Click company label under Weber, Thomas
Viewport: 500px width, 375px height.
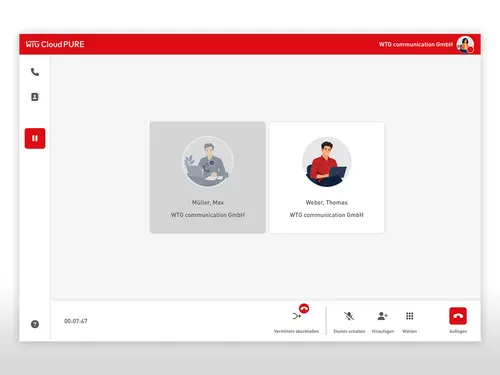[327, 215]
